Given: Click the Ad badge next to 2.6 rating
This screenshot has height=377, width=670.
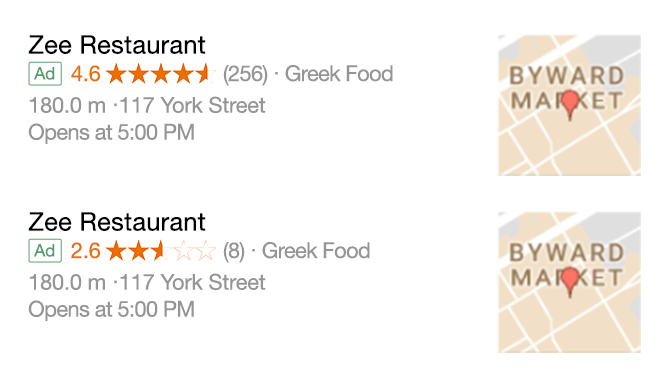Looking at the screenshot, I should (45, 250).
